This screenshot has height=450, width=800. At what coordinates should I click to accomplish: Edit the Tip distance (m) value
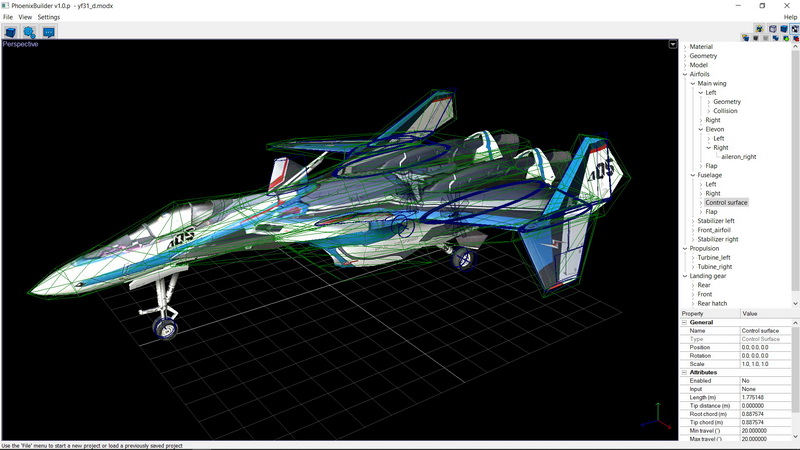[765, 406]
